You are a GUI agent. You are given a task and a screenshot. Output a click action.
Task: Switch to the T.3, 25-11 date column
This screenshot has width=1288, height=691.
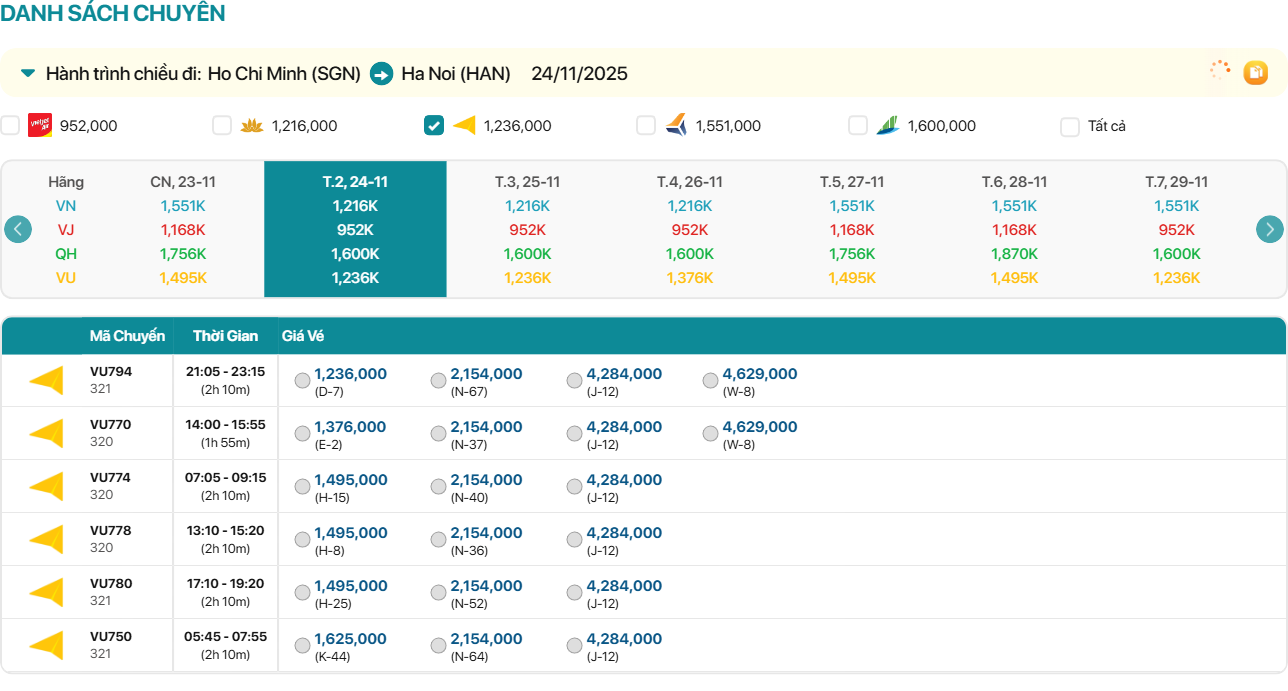point(527,182)
